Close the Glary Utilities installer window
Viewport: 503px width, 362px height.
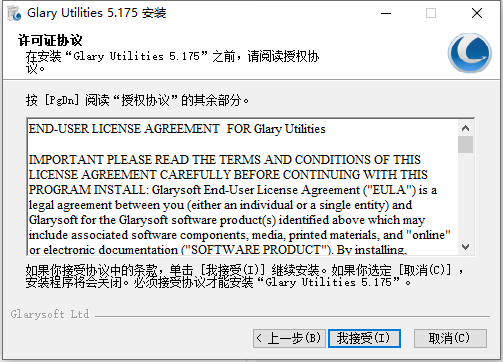click(477, 13)
